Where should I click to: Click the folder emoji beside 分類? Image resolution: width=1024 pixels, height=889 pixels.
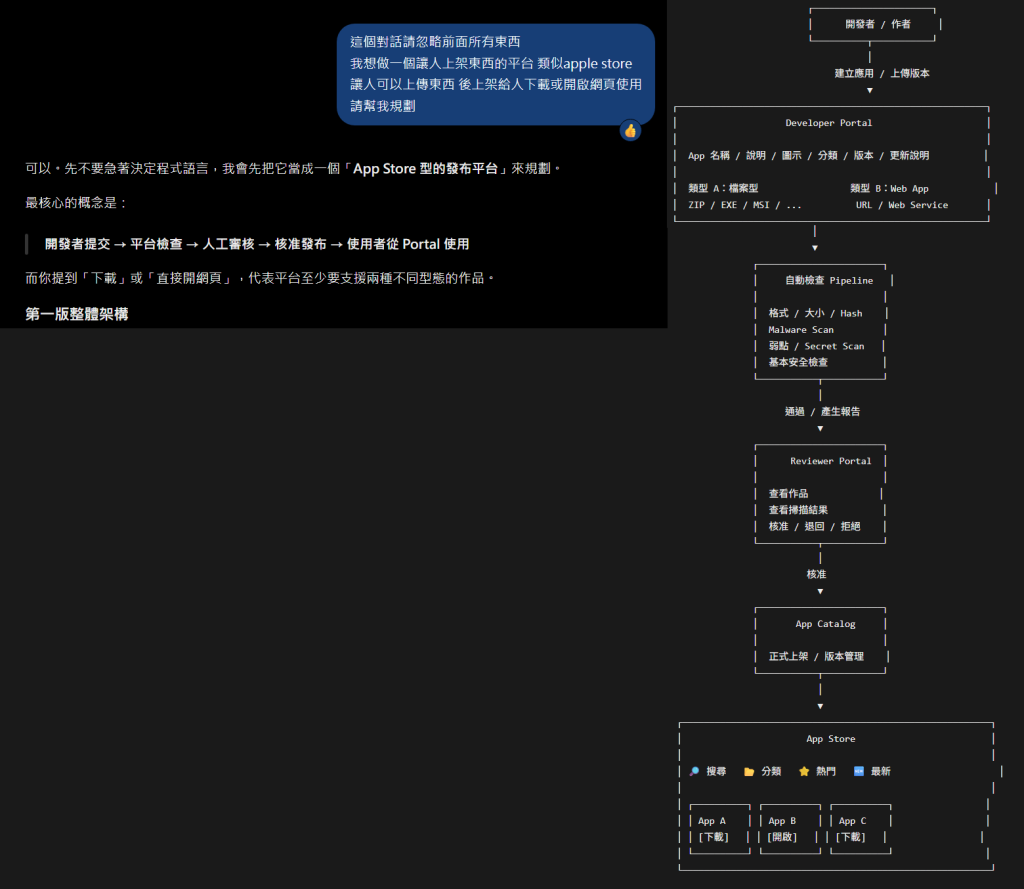pyautogui.click(x=749, y=771)
